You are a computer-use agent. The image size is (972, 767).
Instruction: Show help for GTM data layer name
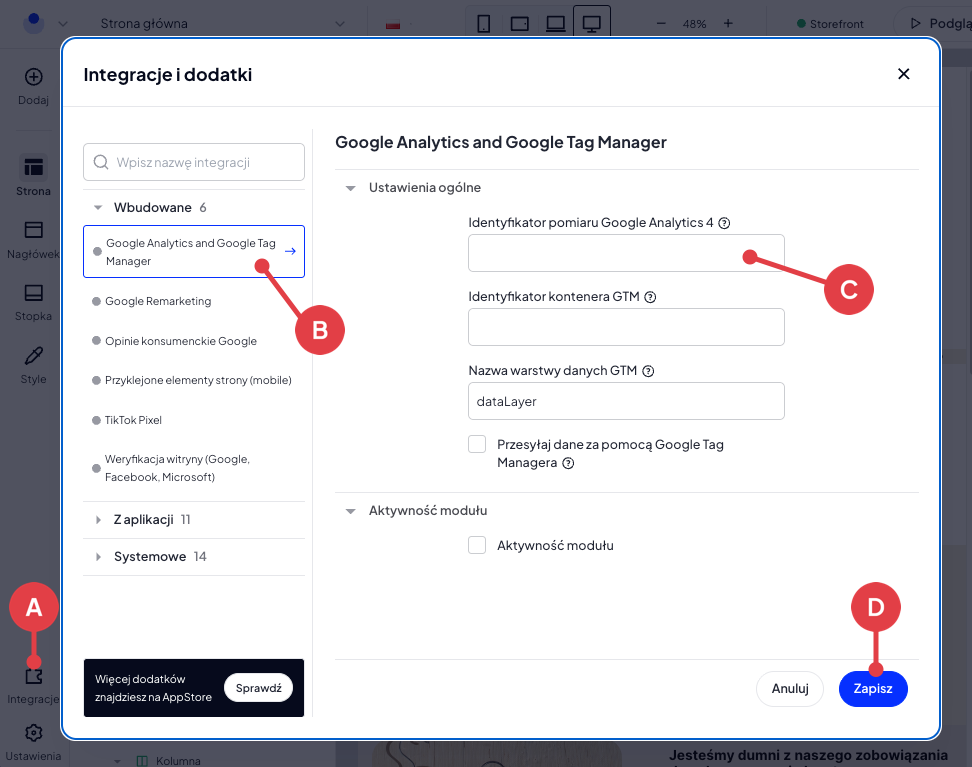(648, 371)
